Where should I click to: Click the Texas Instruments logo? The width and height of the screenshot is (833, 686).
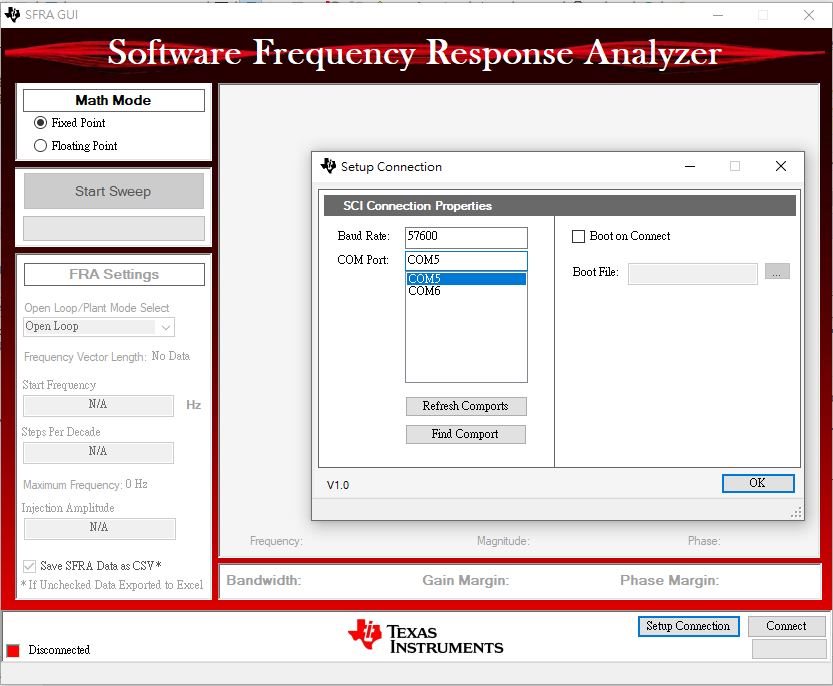[426, 637]
